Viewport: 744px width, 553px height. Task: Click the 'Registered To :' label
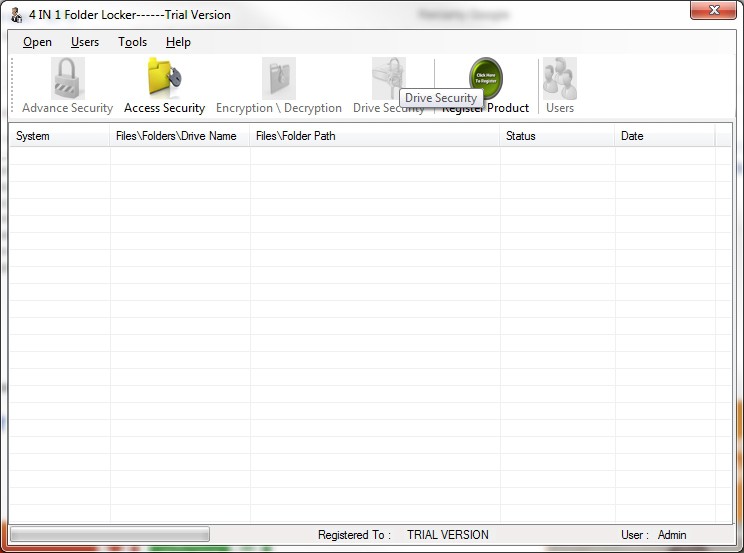click(354, 535)
